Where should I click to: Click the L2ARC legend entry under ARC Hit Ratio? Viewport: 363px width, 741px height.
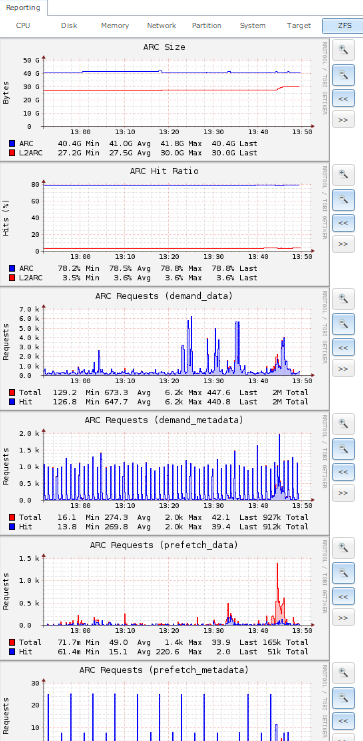tap(25, 277)
